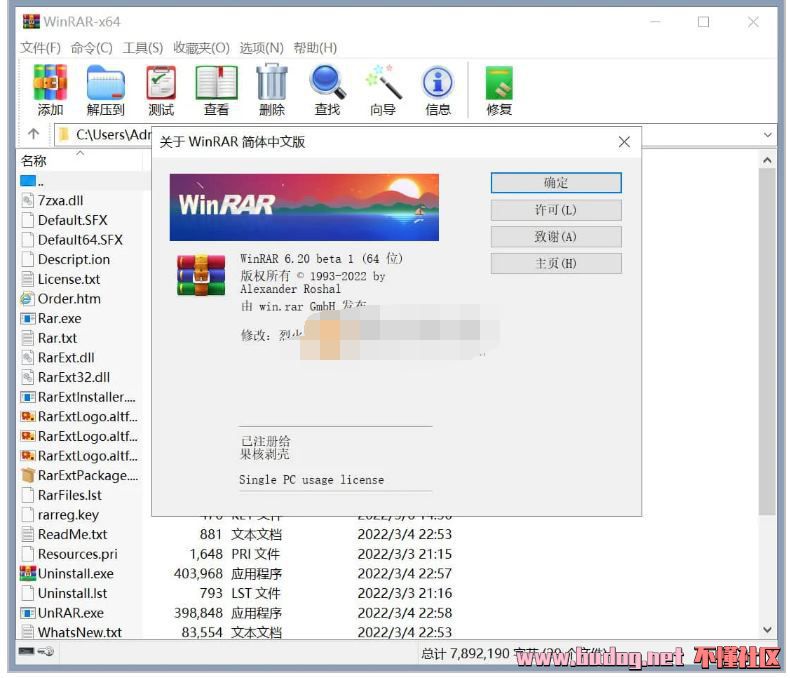790x678 pixels.
Task: Click the Acknowledgments 致谢(A) button
Action: pos(556,237)
